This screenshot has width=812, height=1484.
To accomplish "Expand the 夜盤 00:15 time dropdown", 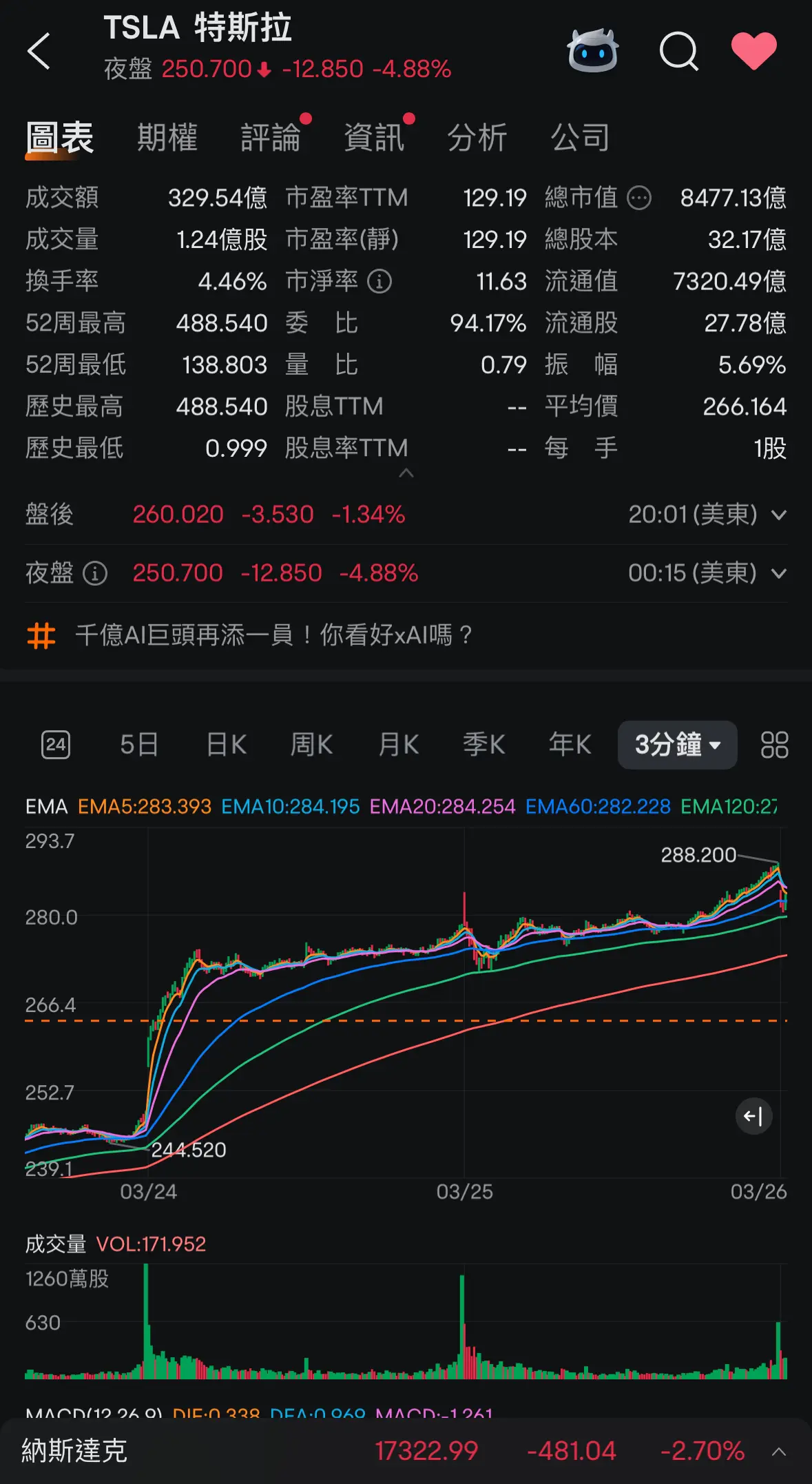I will (x=779, y=573).
